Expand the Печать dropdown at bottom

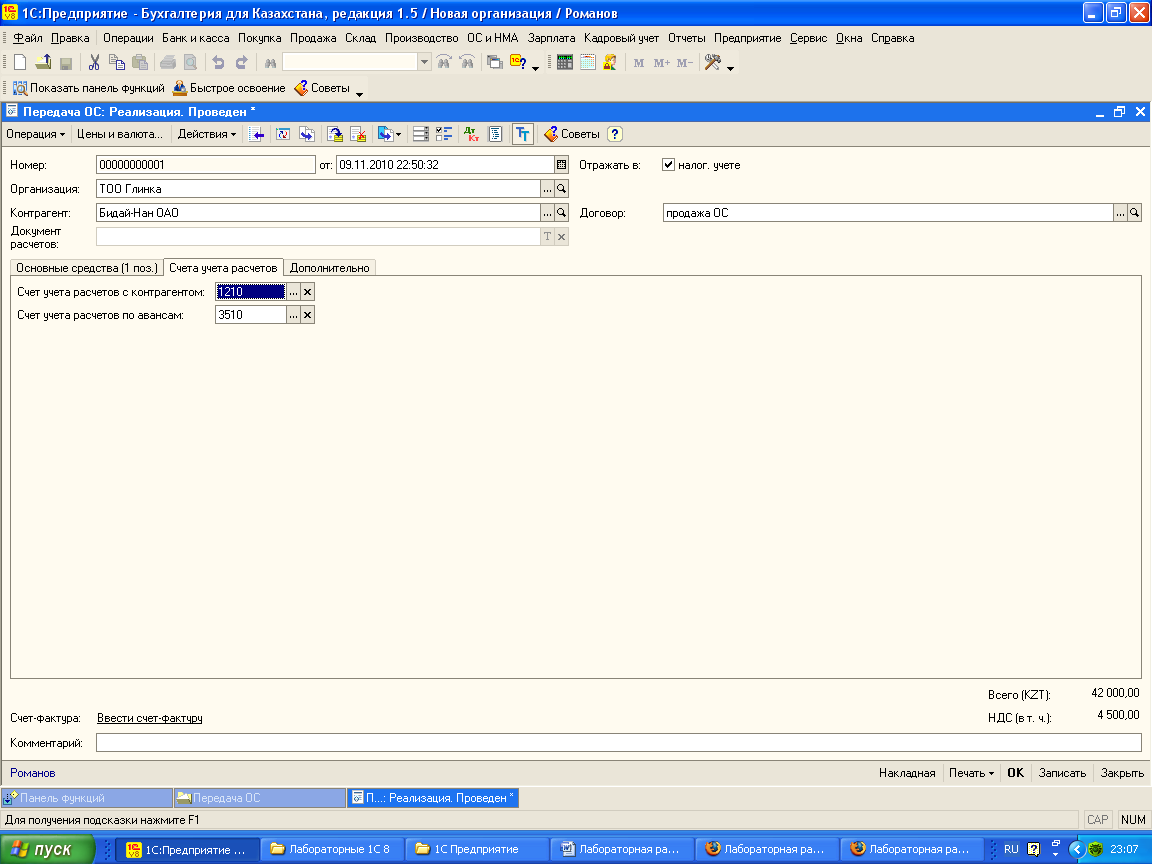click(971, 773)
